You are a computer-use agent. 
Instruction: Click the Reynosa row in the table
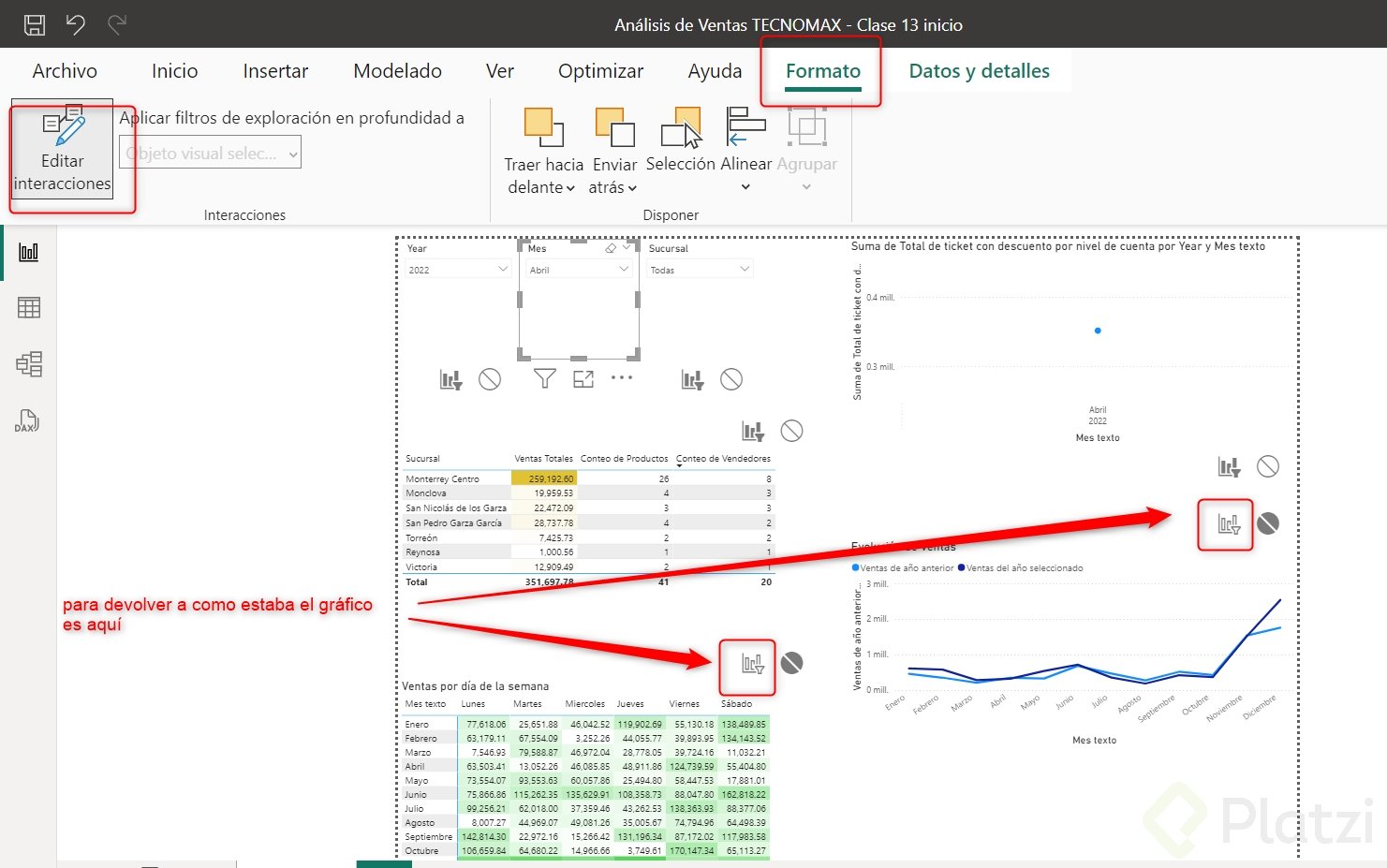pyautogui.click(x=590, y=552)
